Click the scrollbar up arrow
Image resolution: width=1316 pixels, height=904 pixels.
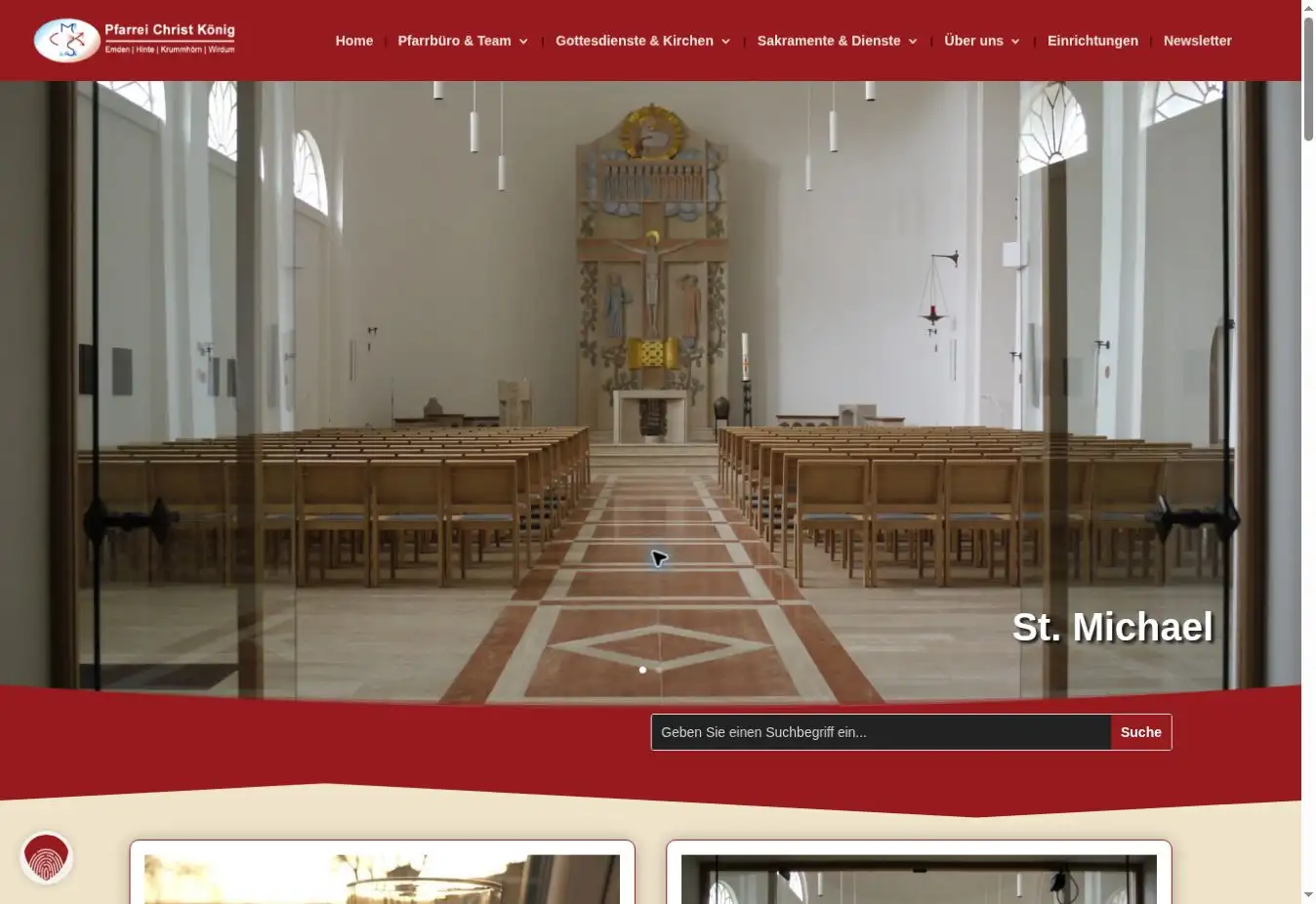(x=1308, y=8)
